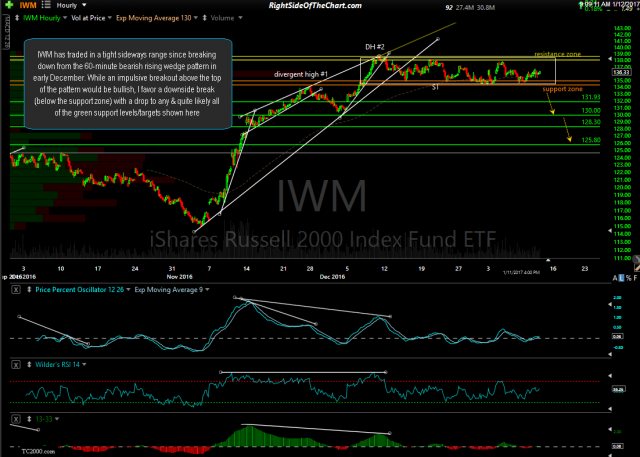
Task: Click reorder arrows beside Volume
Action: (204, 18)
